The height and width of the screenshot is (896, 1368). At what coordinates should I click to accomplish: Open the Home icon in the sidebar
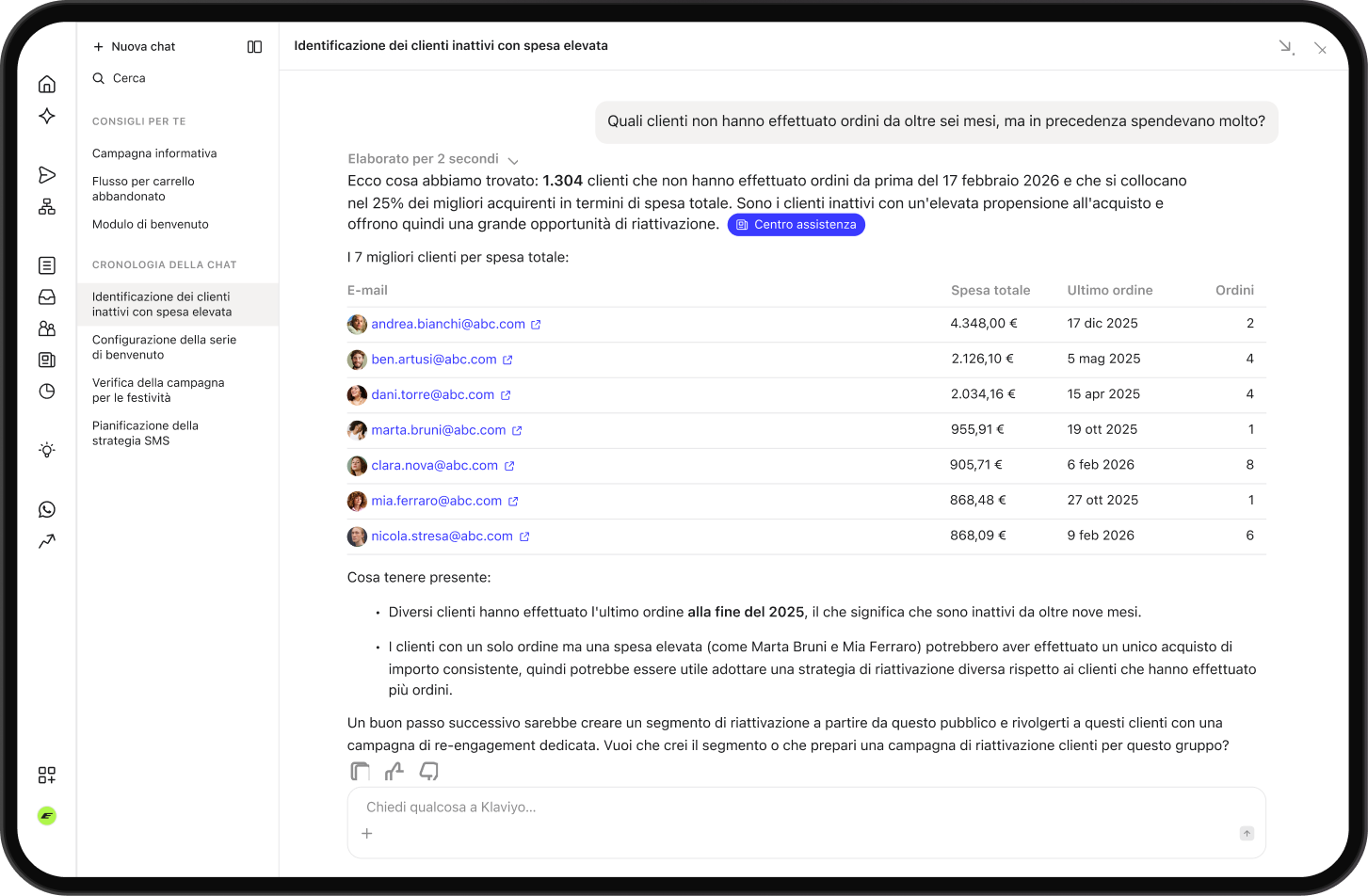[47, 85]
